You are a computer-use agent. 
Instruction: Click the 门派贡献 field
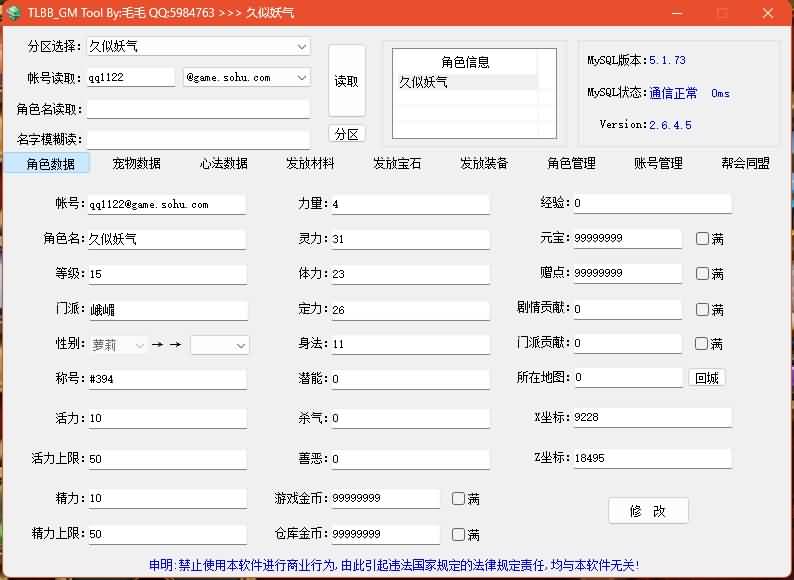pyautogui.click(x=628, y=343)
